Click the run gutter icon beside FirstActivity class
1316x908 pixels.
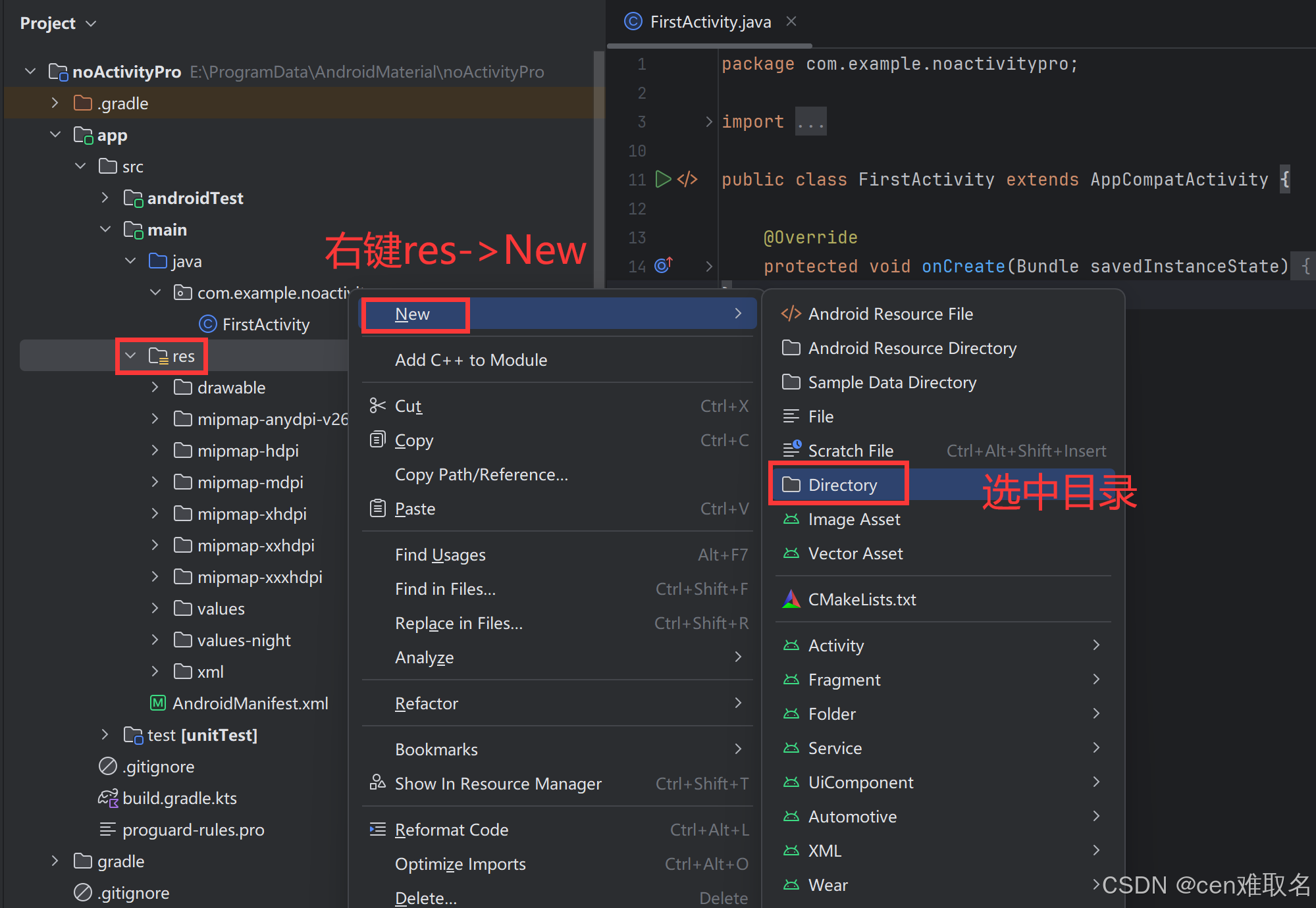(663, 179)
